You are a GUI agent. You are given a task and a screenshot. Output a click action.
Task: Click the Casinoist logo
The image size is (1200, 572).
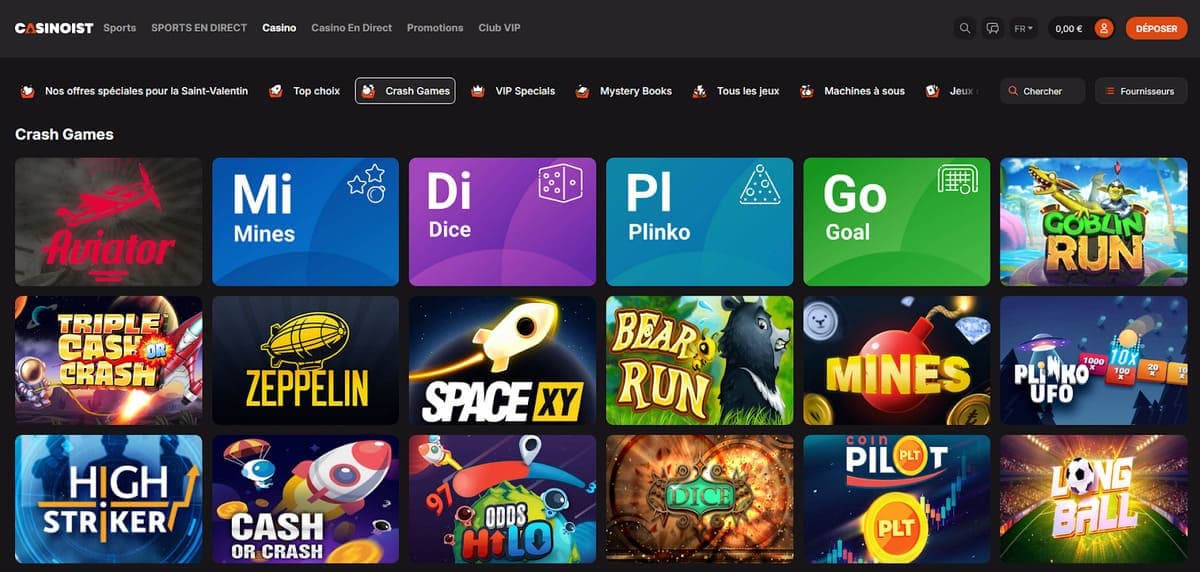(54, 28)
